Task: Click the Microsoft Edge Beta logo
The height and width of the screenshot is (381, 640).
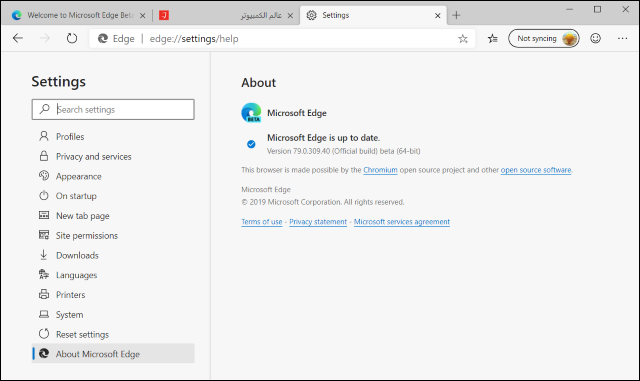Action: (x=251, y=113)
